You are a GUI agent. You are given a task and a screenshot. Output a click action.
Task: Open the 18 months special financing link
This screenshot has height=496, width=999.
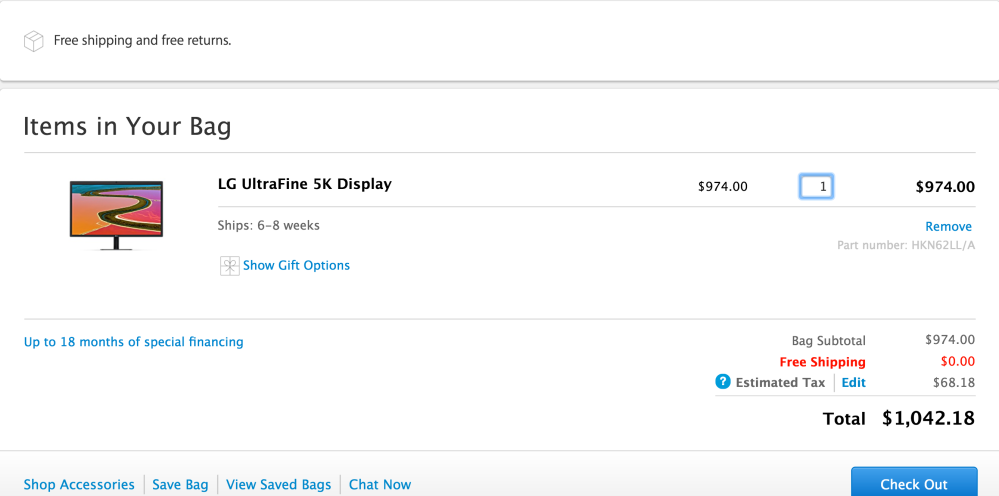tap(133, 342)
